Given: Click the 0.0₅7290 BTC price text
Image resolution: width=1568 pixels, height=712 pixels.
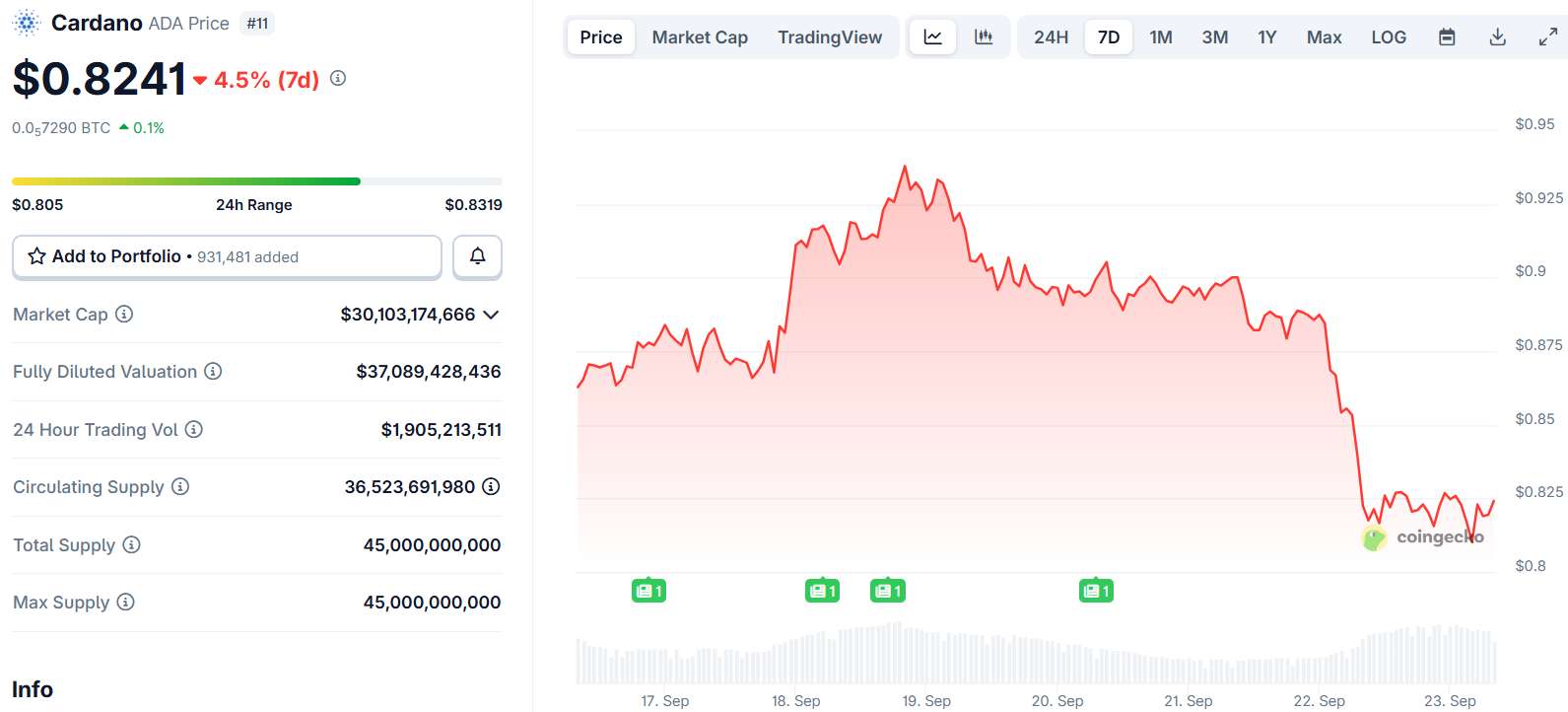Looking at the screenshot, I should coord(61,128).
